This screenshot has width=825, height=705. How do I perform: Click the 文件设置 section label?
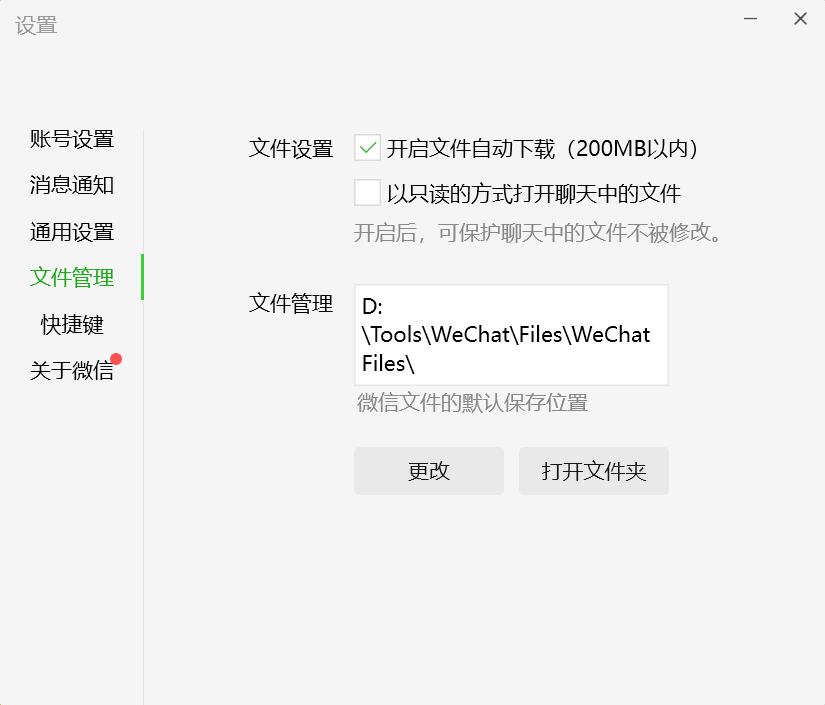click(x=290, y=148)
